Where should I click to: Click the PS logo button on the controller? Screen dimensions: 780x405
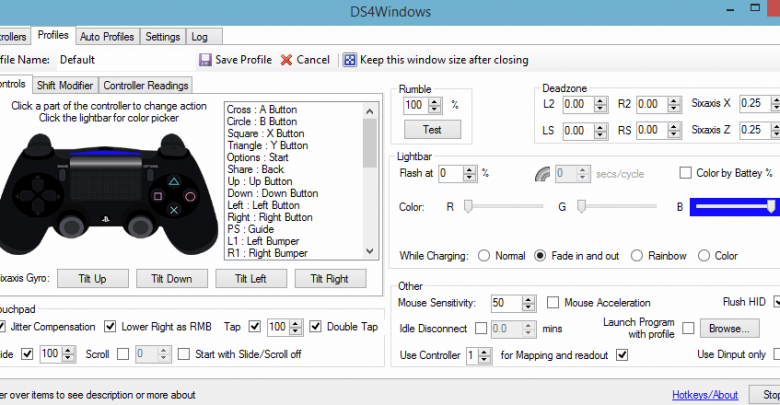(105, 219)
